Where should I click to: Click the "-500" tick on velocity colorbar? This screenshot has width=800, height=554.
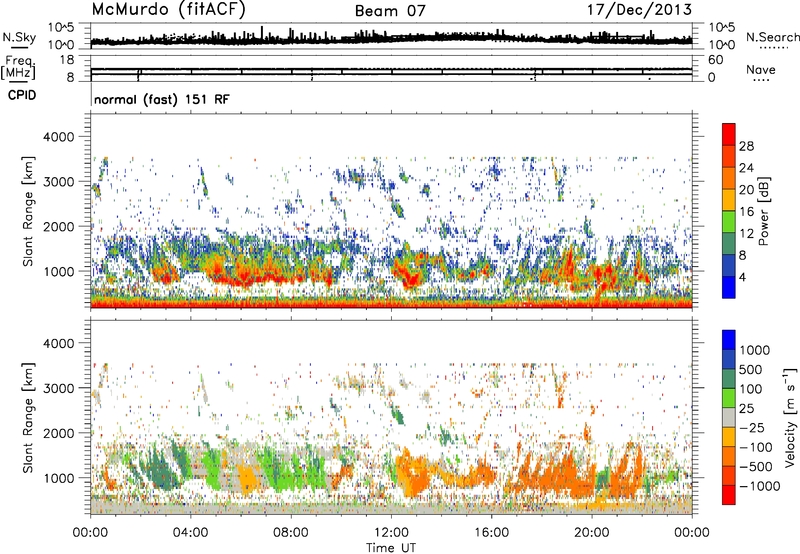tap(755, 467)
